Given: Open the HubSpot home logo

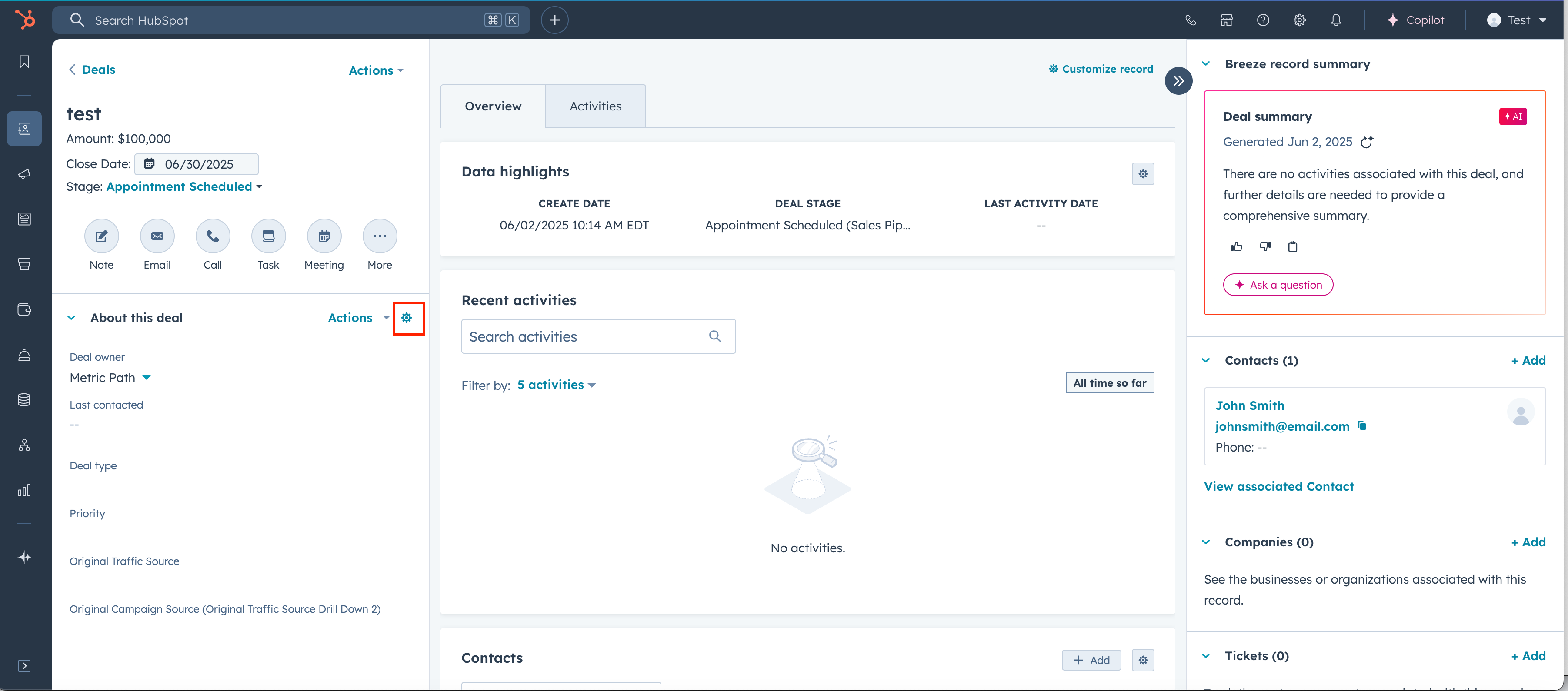Looking at the screenshot, I should point(25,20).
